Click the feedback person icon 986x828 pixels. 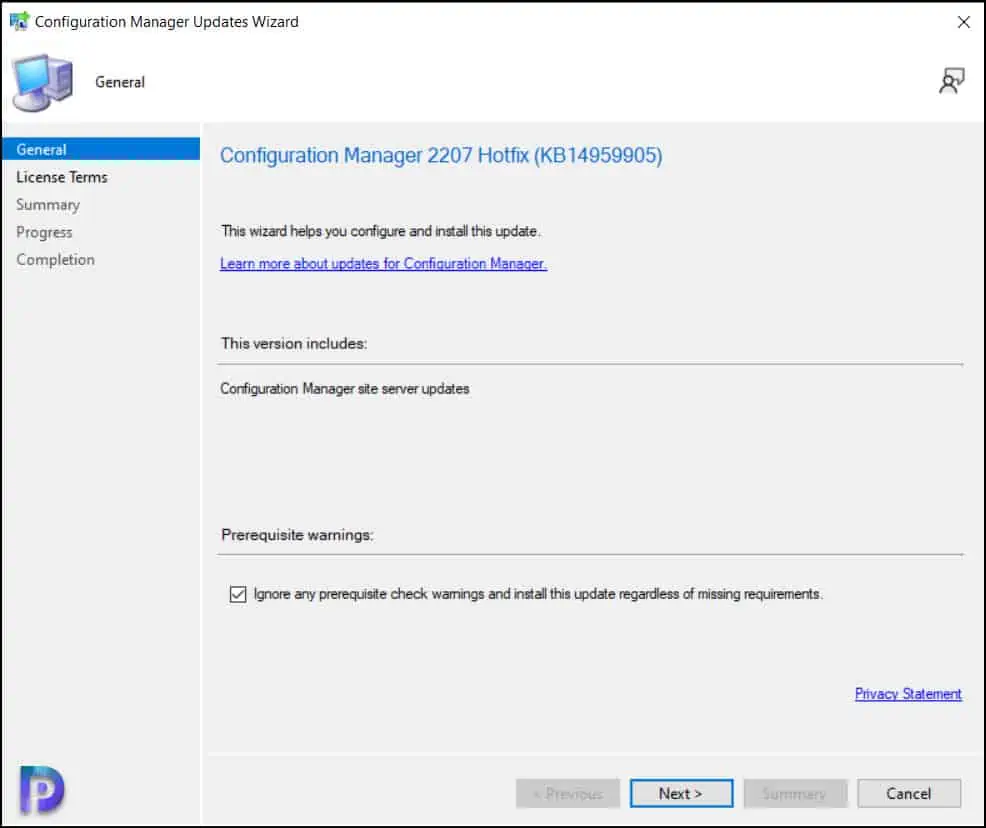point(951,82)
